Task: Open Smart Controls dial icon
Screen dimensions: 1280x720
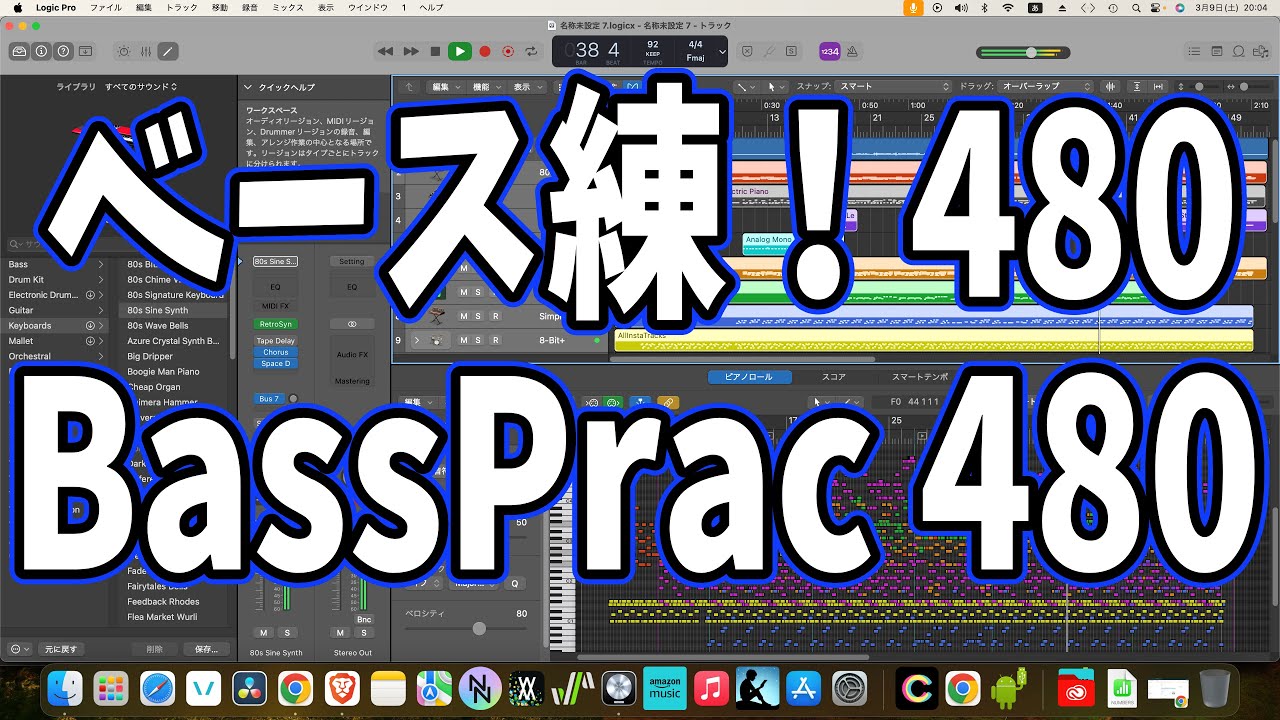Action: tap(123, 51)
